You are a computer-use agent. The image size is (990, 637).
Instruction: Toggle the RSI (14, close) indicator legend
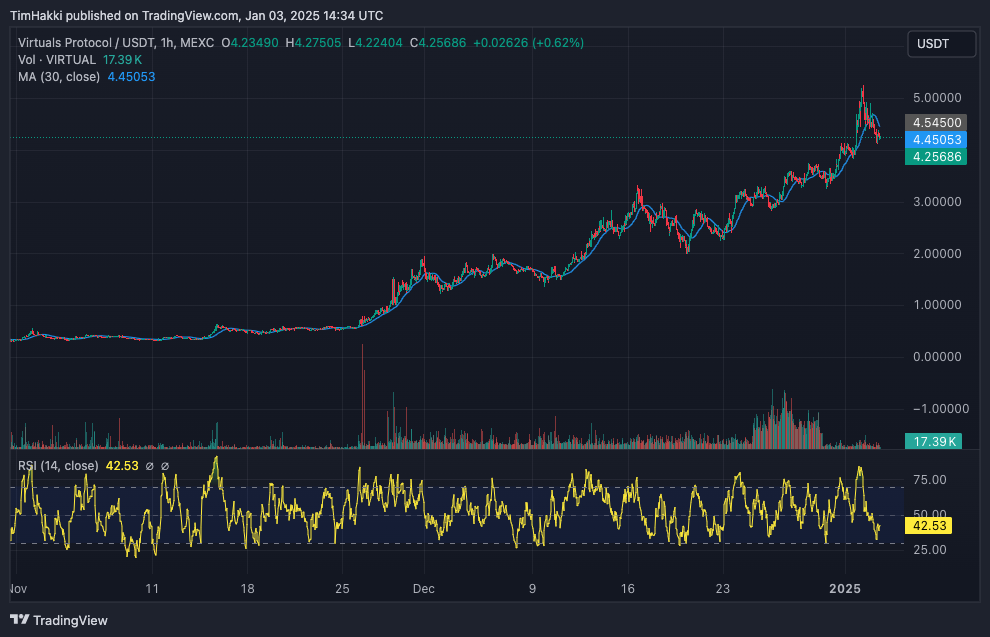pyautogui.click(x=56, y=466)
